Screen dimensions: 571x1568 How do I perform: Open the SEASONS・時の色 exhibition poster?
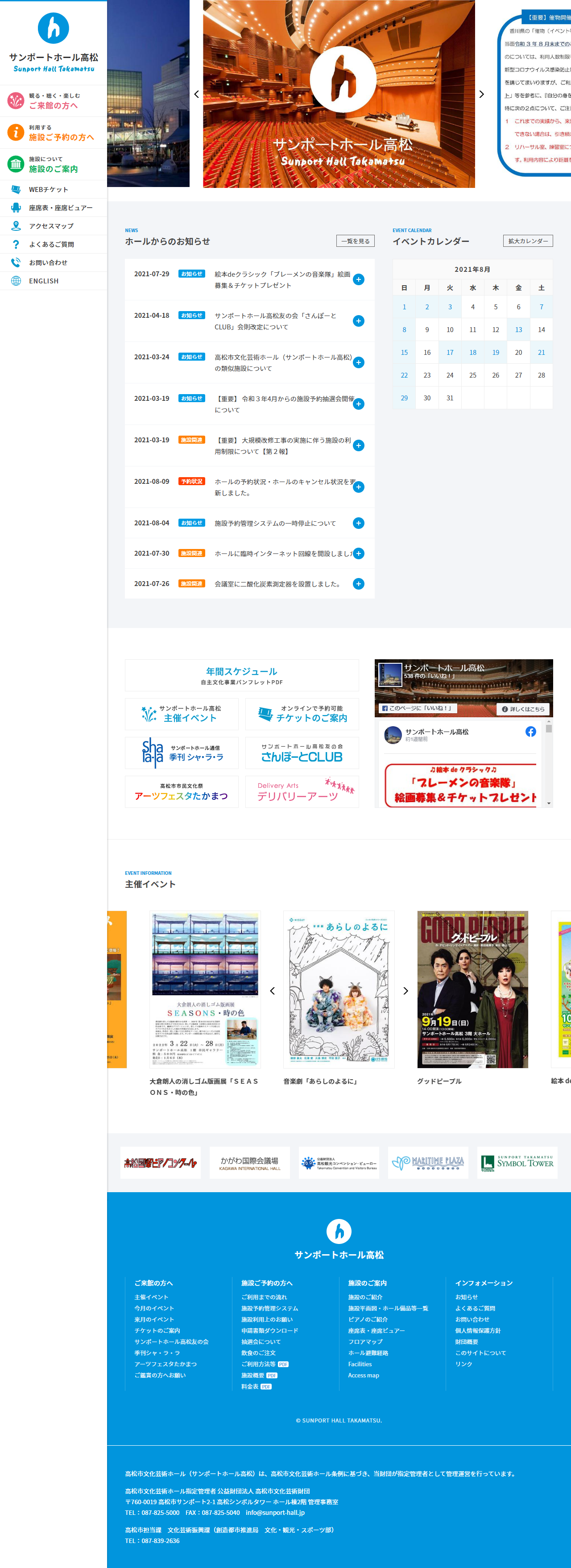[205, 989]
